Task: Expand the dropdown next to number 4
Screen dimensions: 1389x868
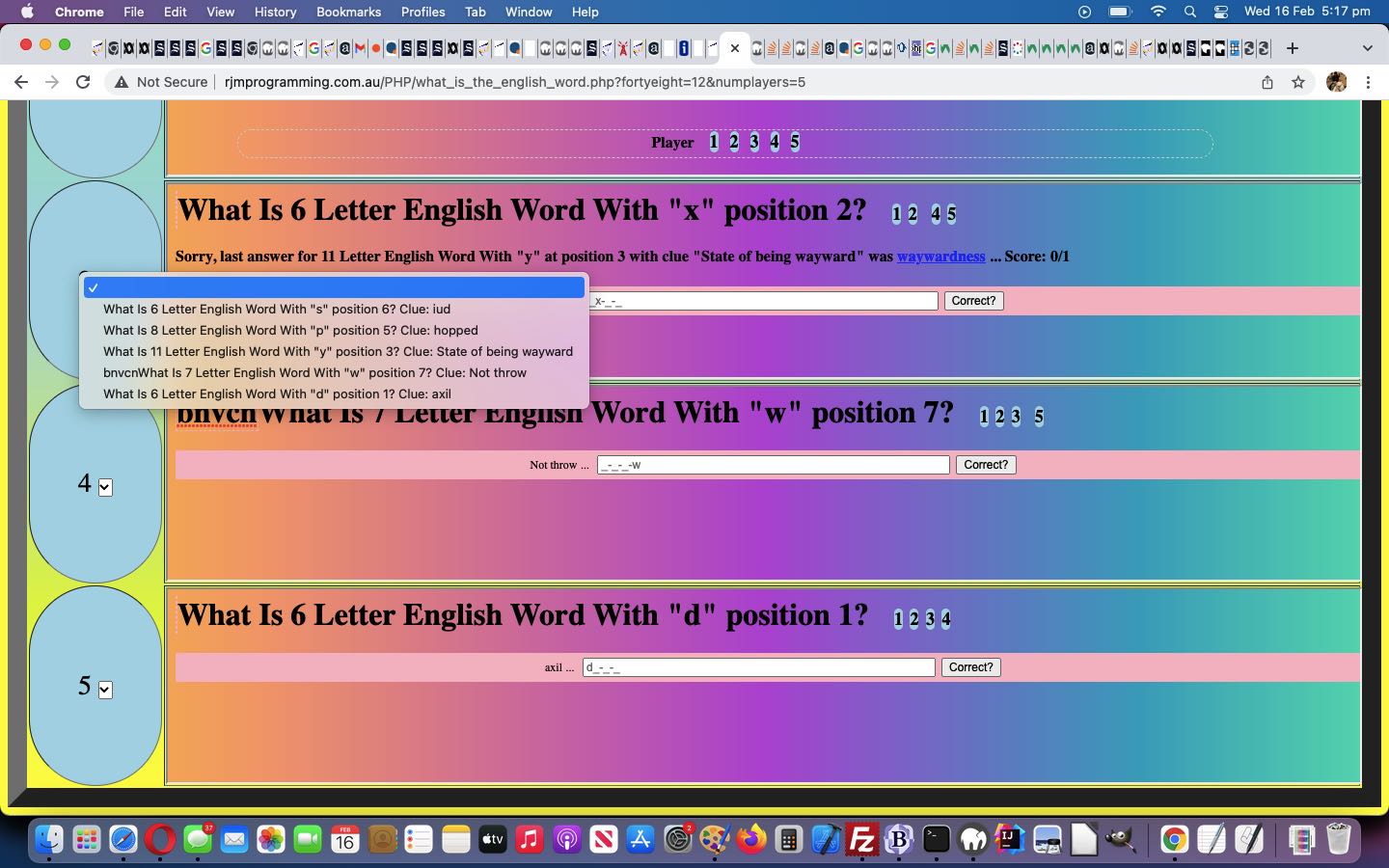Action: [105, 488]
